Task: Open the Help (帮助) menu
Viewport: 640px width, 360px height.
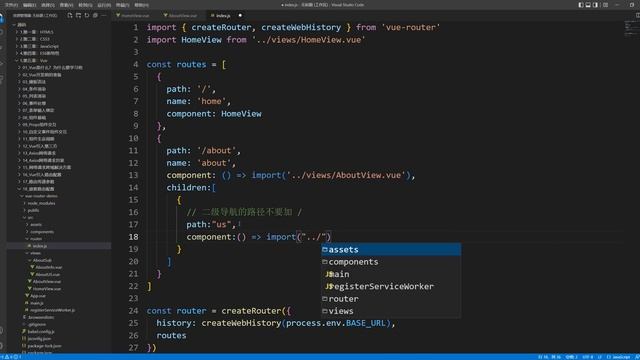Action: (x=141, y=5)
